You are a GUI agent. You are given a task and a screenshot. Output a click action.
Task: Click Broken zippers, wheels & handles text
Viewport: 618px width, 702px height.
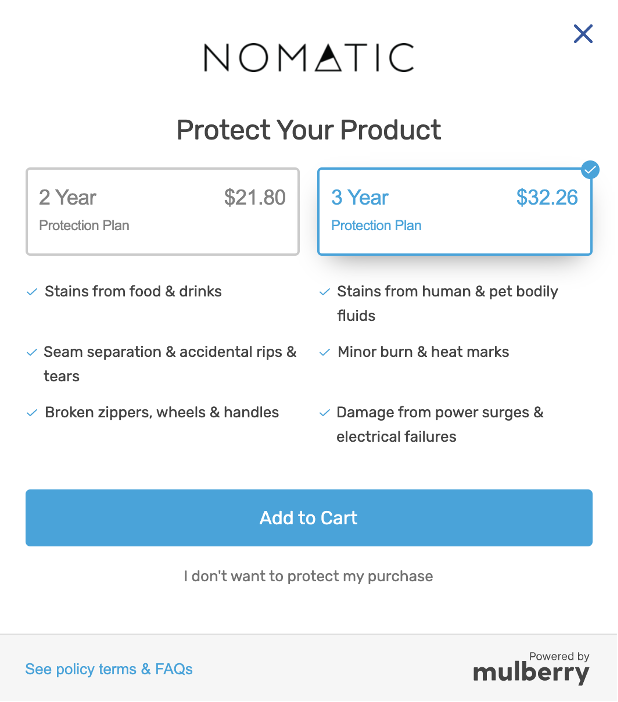point(162,412)
